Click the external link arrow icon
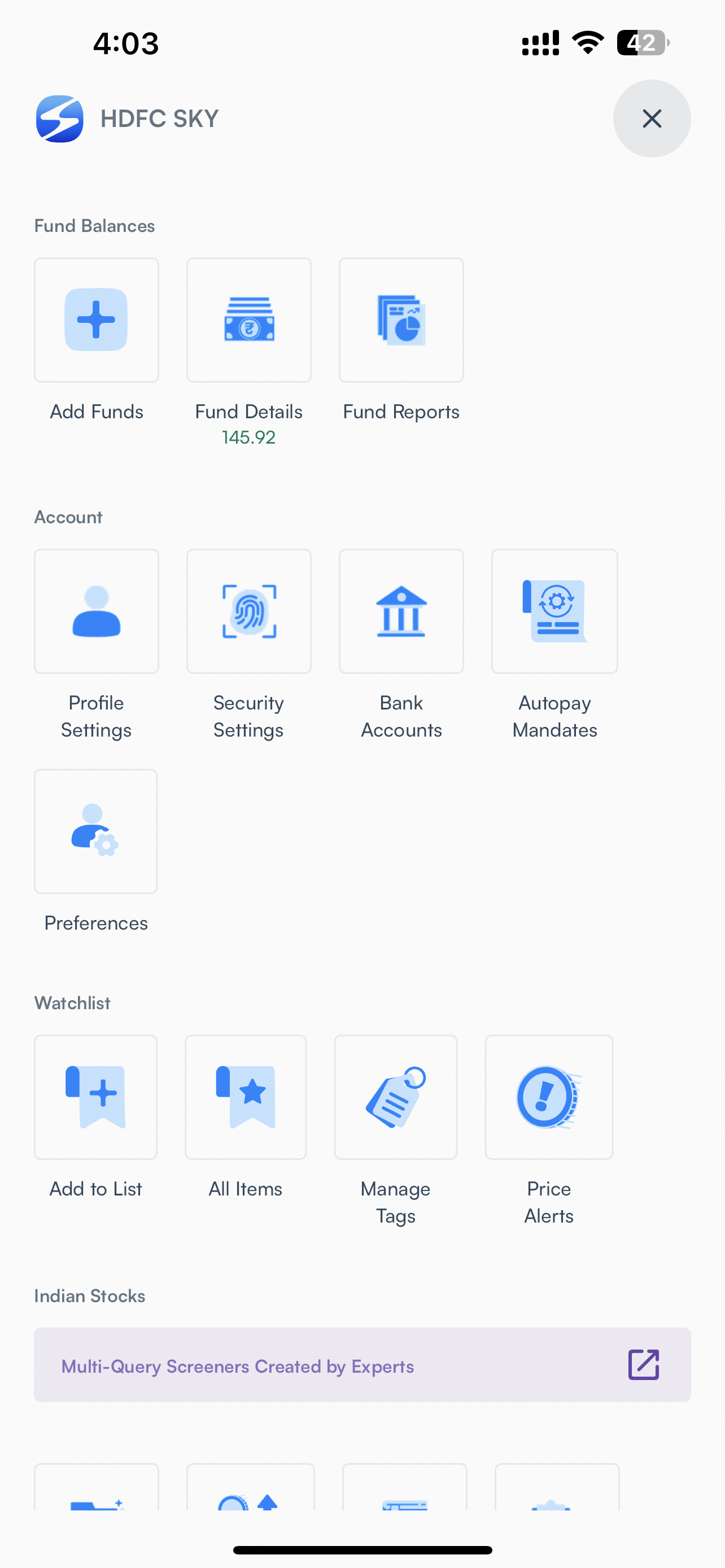 (644, 1365)
